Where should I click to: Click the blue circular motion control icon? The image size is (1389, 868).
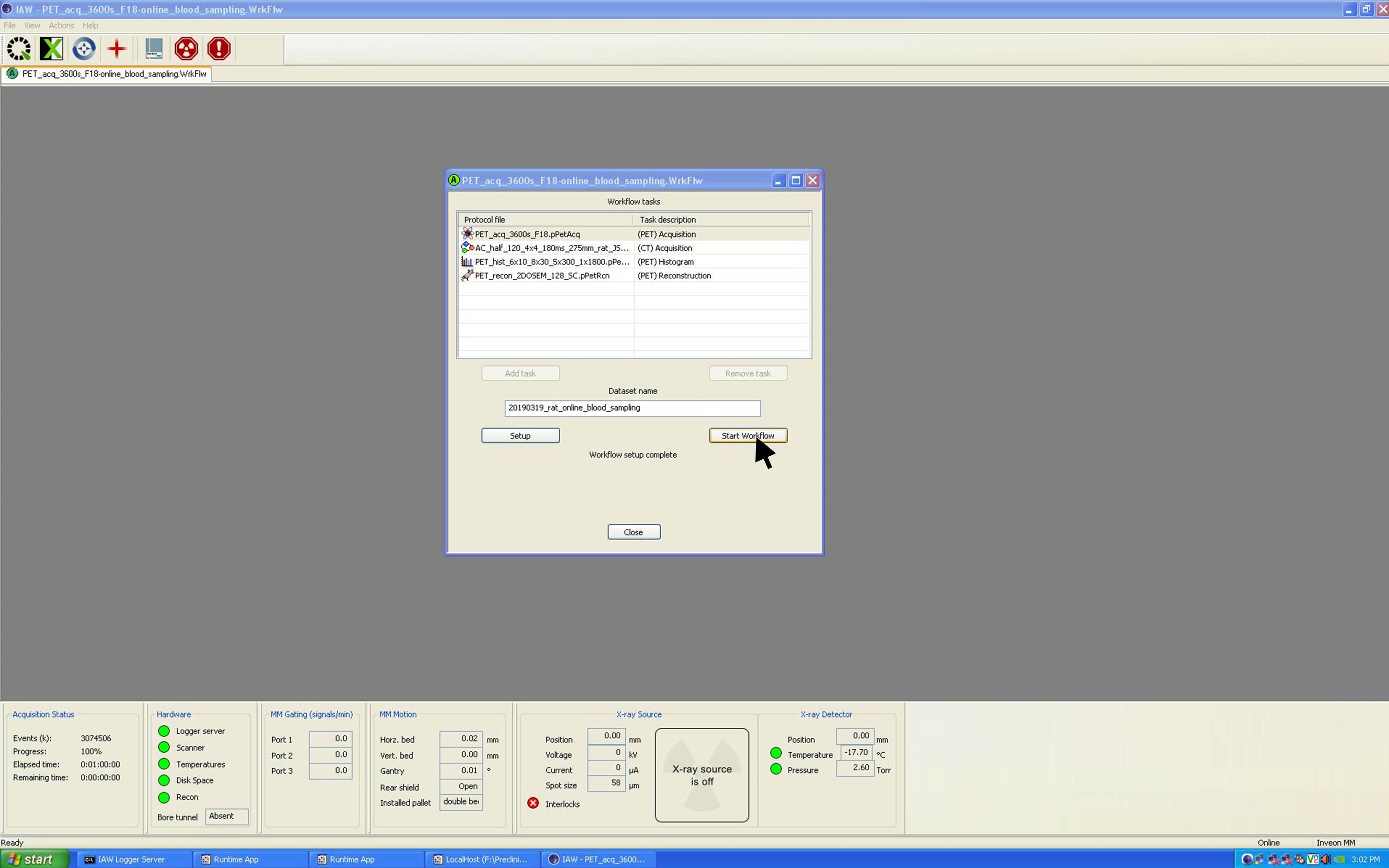(x=84, y=49)
